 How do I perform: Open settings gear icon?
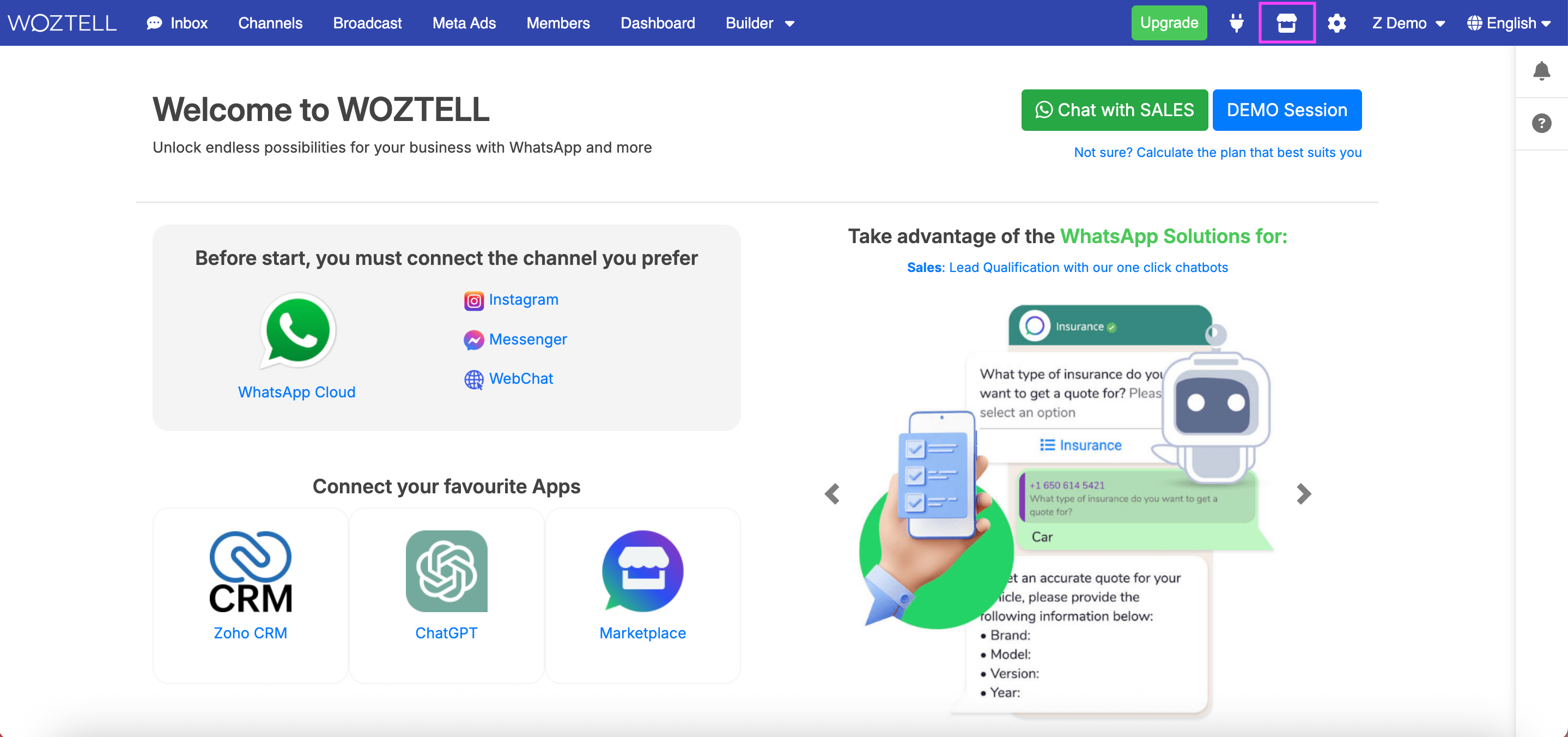pos(1336,23)
